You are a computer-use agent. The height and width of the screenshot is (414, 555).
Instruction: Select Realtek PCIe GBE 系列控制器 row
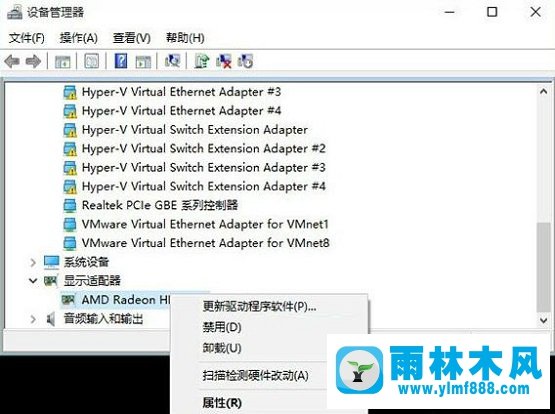tap(160, 206)
